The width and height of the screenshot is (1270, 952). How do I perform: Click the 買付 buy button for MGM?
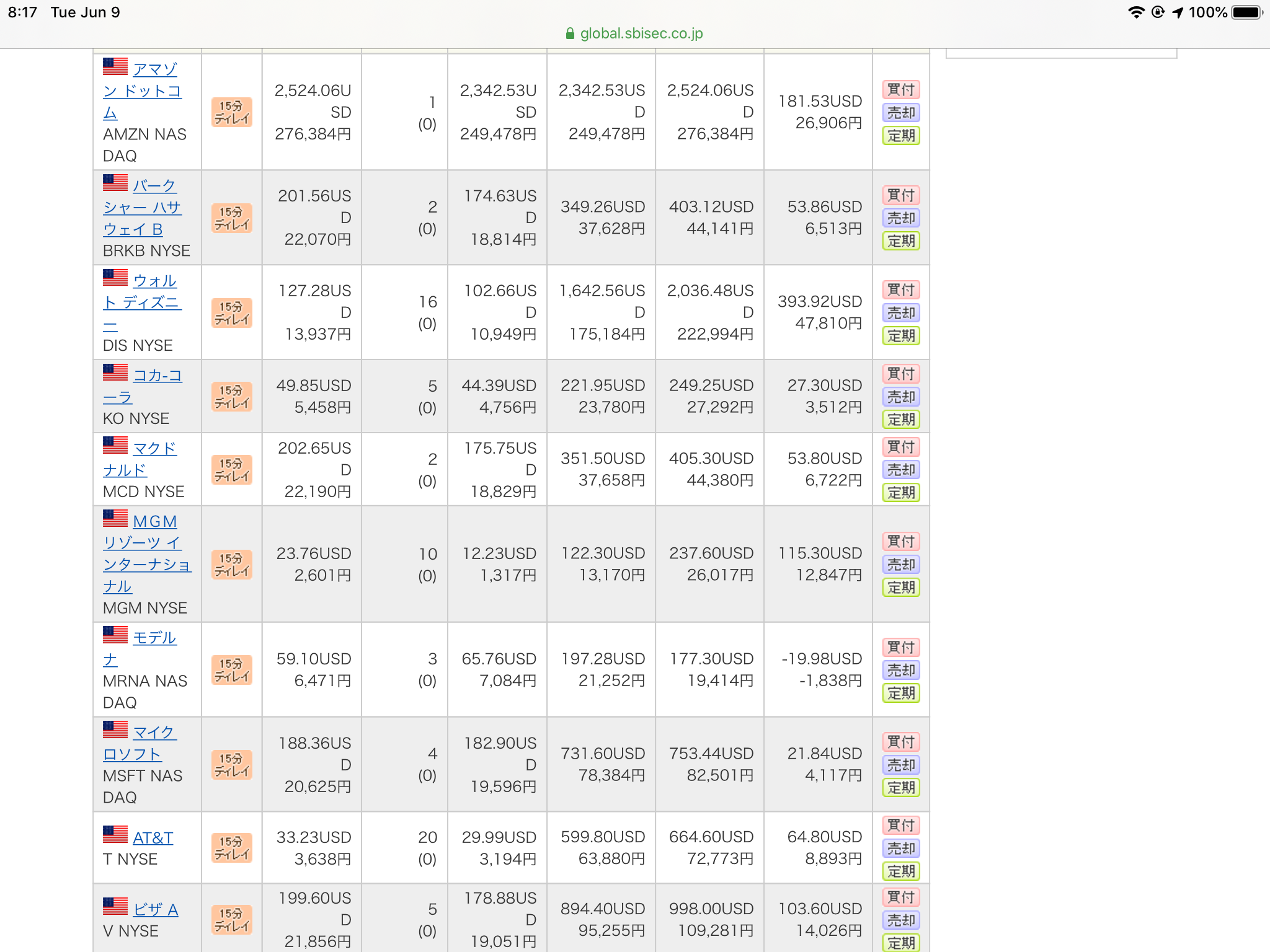click(x=901, y=542)
